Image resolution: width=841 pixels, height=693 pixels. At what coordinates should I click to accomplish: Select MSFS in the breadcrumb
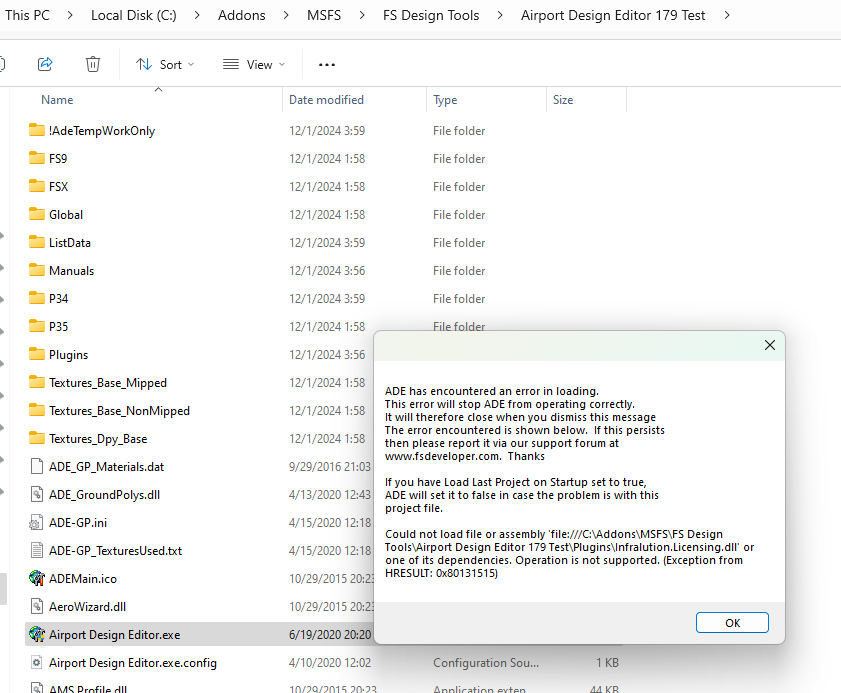[324, 15]
